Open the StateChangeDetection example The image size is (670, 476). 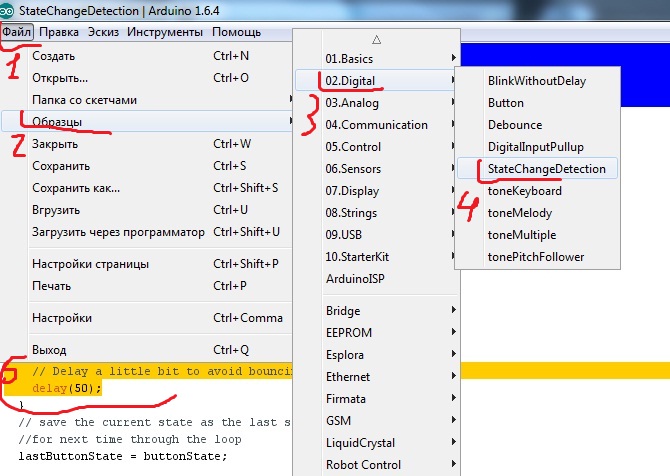click(x=546, y=169)
